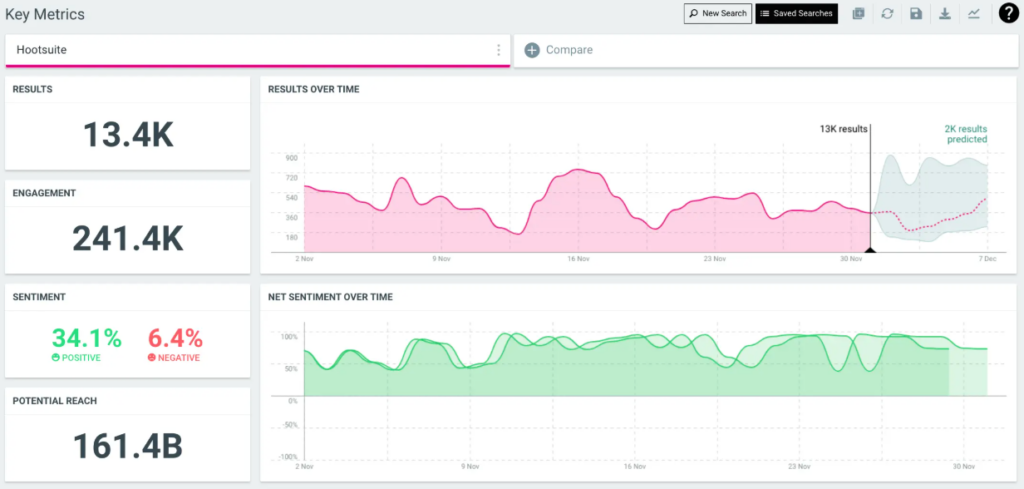Open the line chart view icon
Viewport: 1024px width, 489px height.
coord(974,14)
